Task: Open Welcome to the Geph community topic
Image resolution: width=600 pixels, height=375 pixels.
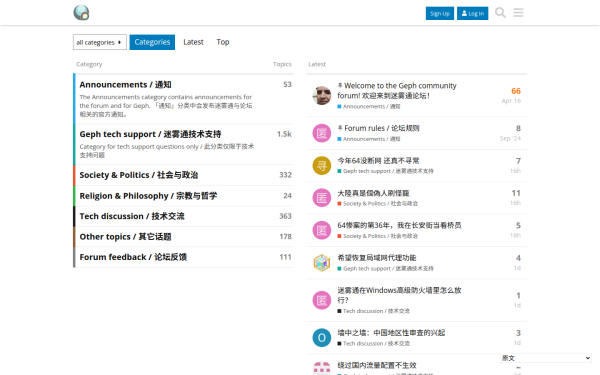Action: point(397,90)
